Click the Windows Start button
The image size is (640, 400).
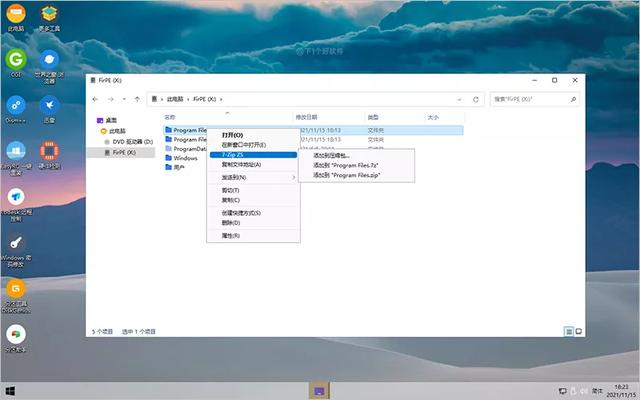point(11,389)
